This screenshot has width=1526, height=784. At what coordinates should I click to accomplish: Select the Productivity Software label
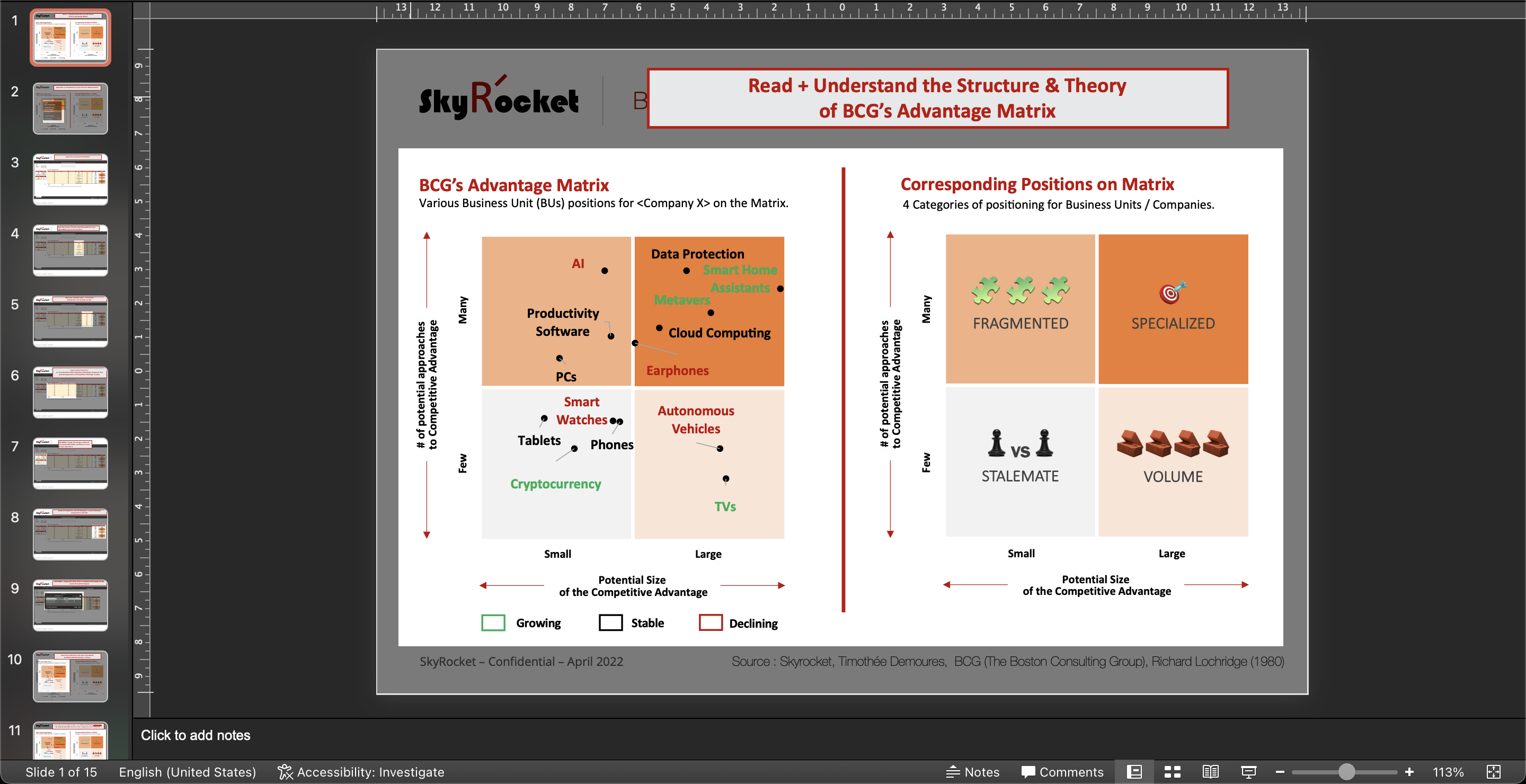(x=562, y=322)
